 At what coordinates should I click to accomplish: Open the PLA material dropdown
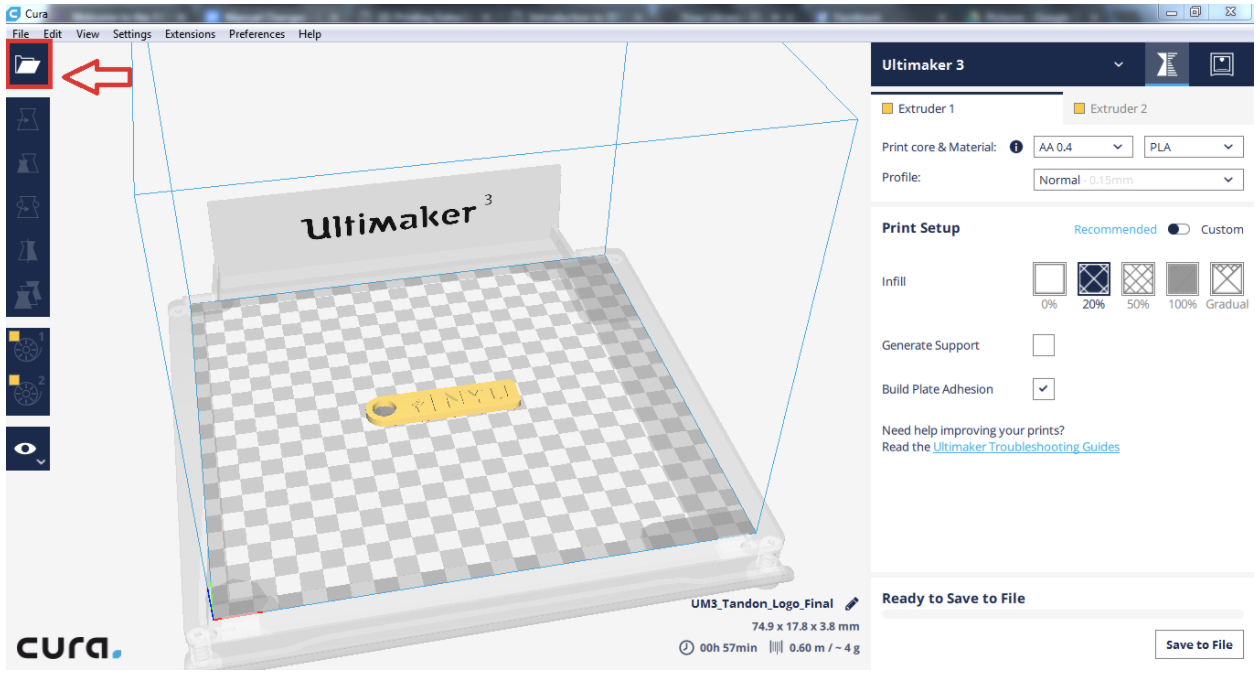click(x=1194, y=147)
